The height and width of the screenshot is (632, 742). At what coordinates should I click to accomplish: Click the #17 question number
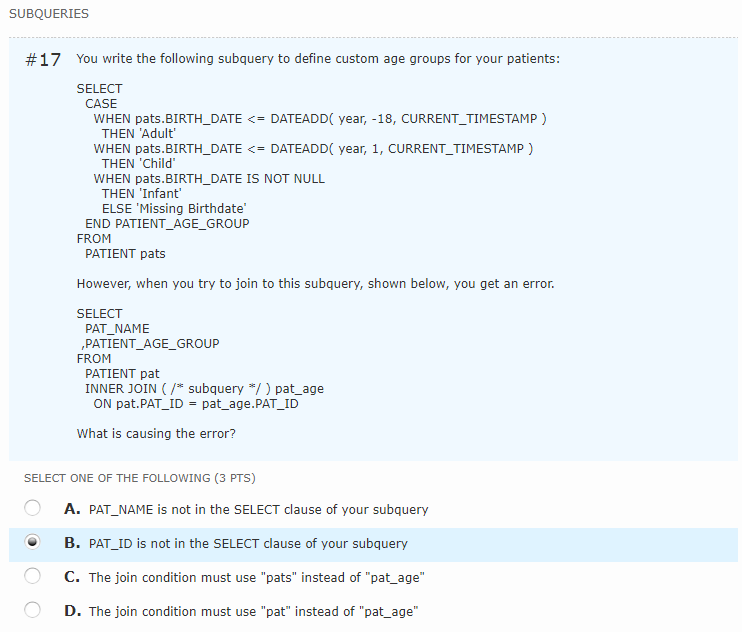pos(43,60)
